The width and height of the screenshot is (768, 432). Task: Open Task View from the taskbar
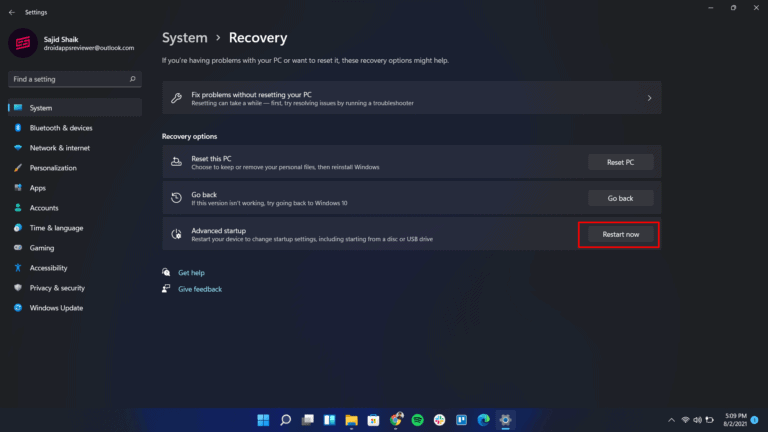click(x=308, y=420)
